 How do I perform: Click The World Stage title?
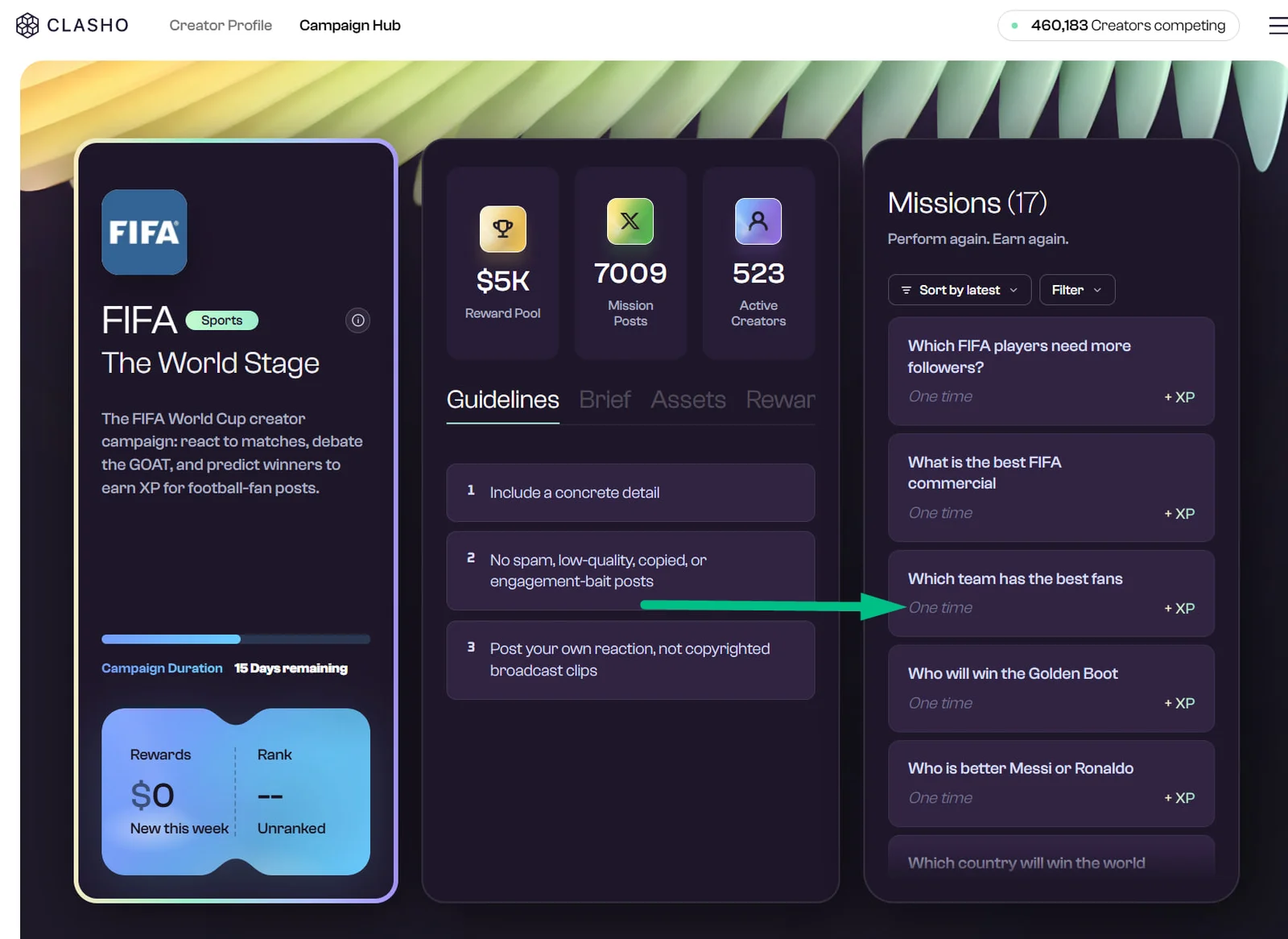210,363
